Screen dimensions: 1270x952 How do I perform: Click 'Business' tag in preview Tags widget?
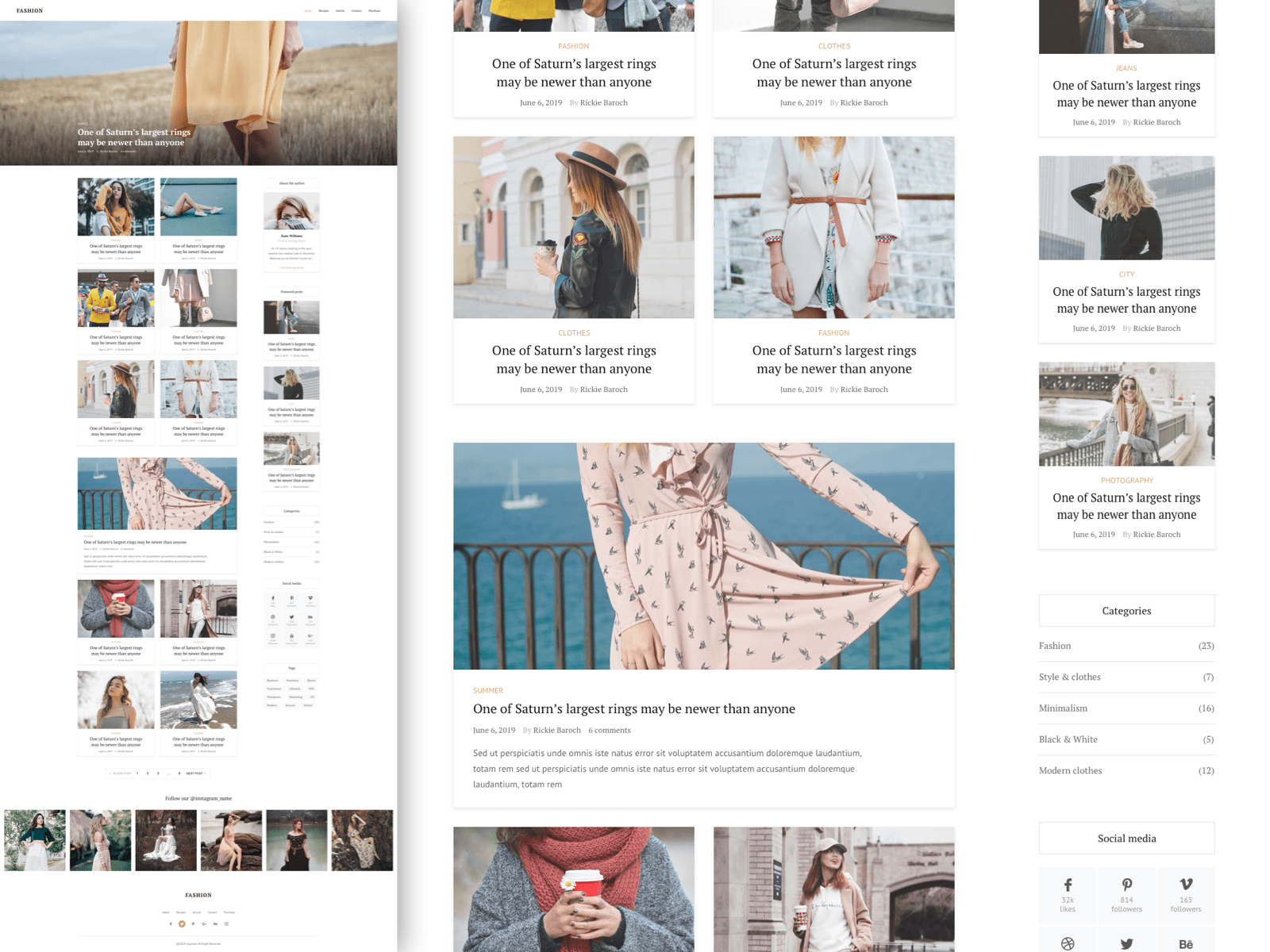(x=272, y=681)
